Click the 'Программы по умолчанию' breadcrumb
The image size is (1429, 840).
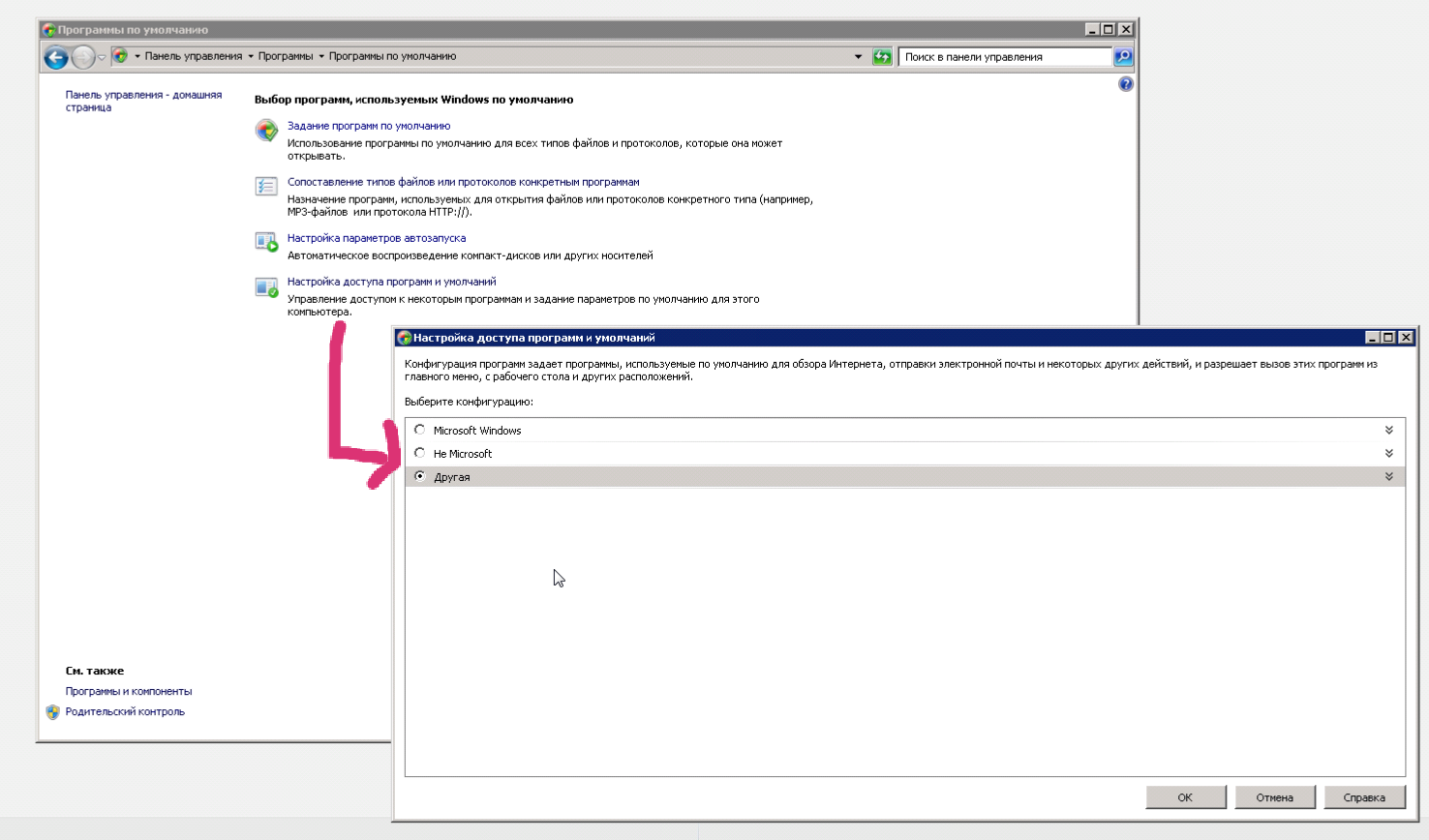click(x=392, y=56)
